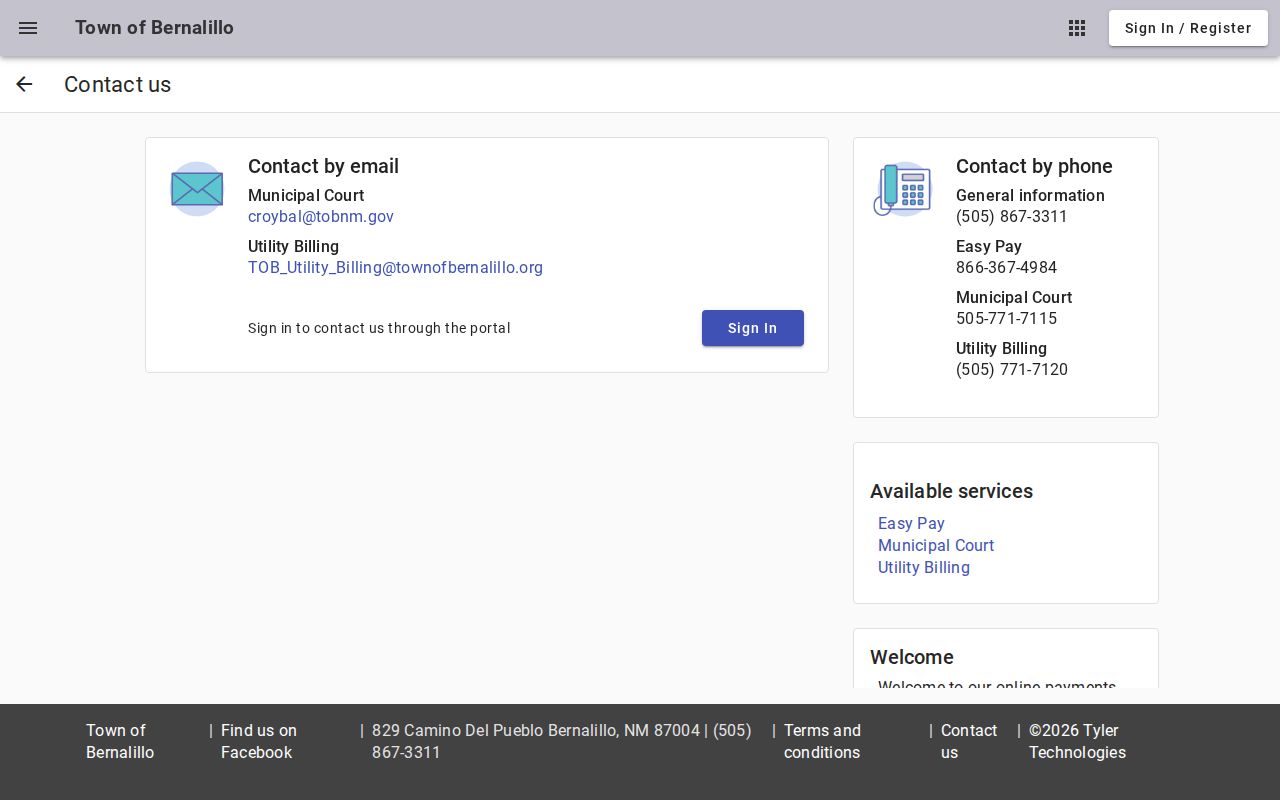
Task: Open the hamburger navigation menu
Action: point(28,28)
